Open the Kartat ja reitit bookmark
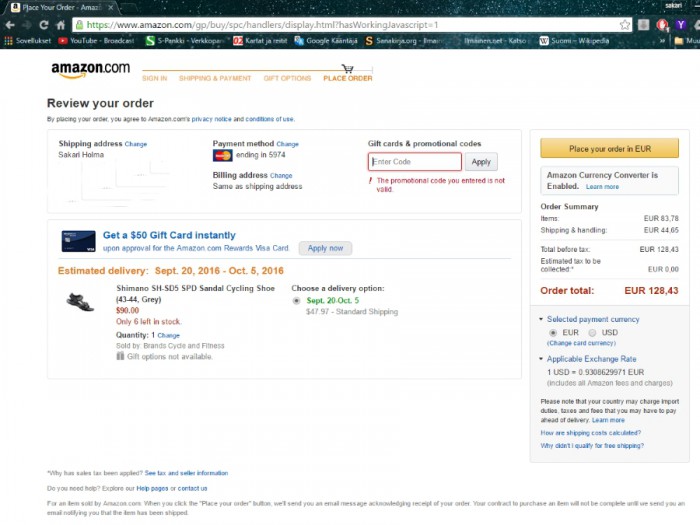This screenshot has height=525, width=700. point(260,41)
